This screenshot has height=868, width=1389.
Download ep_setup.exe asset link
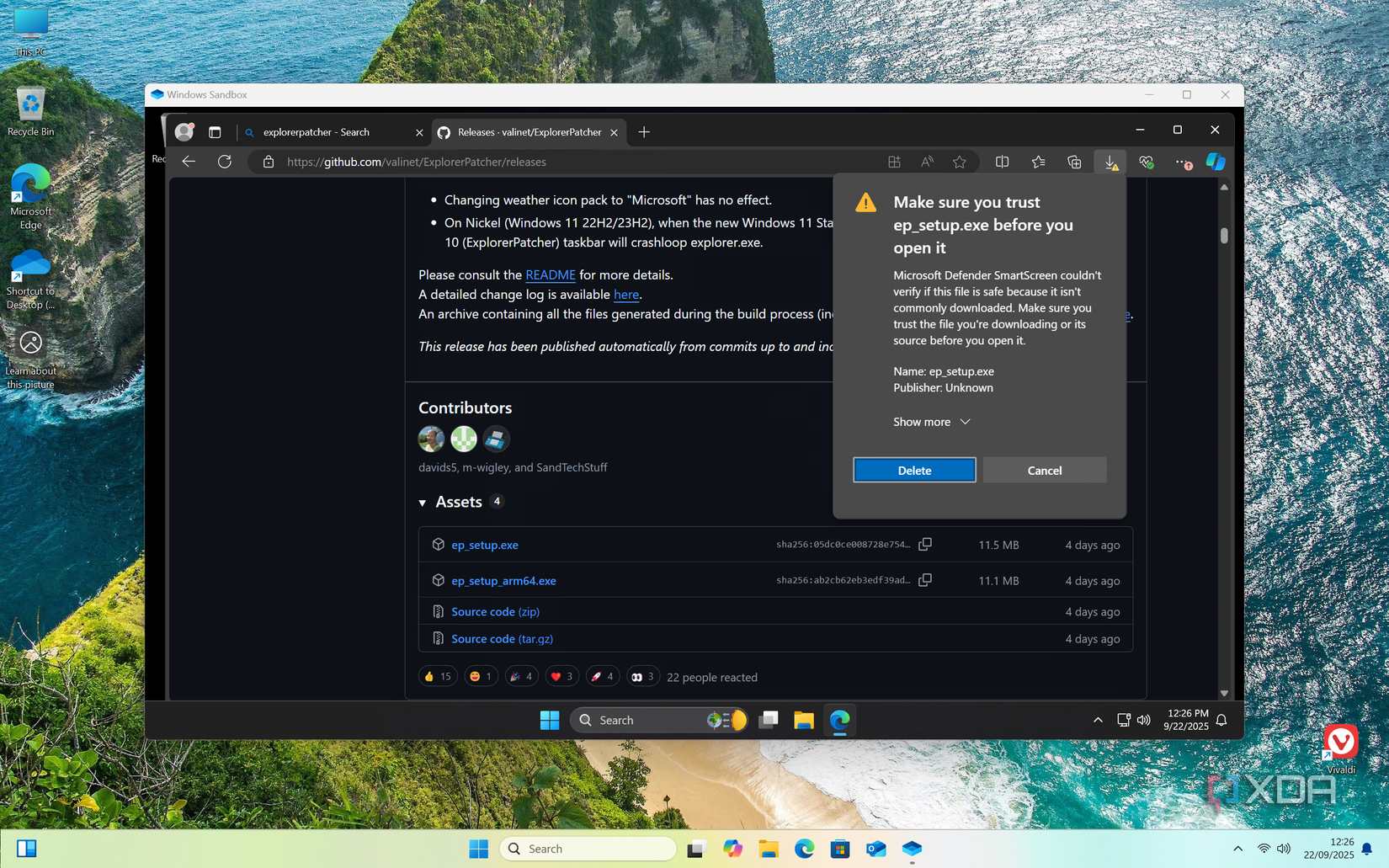pos(485,545)
